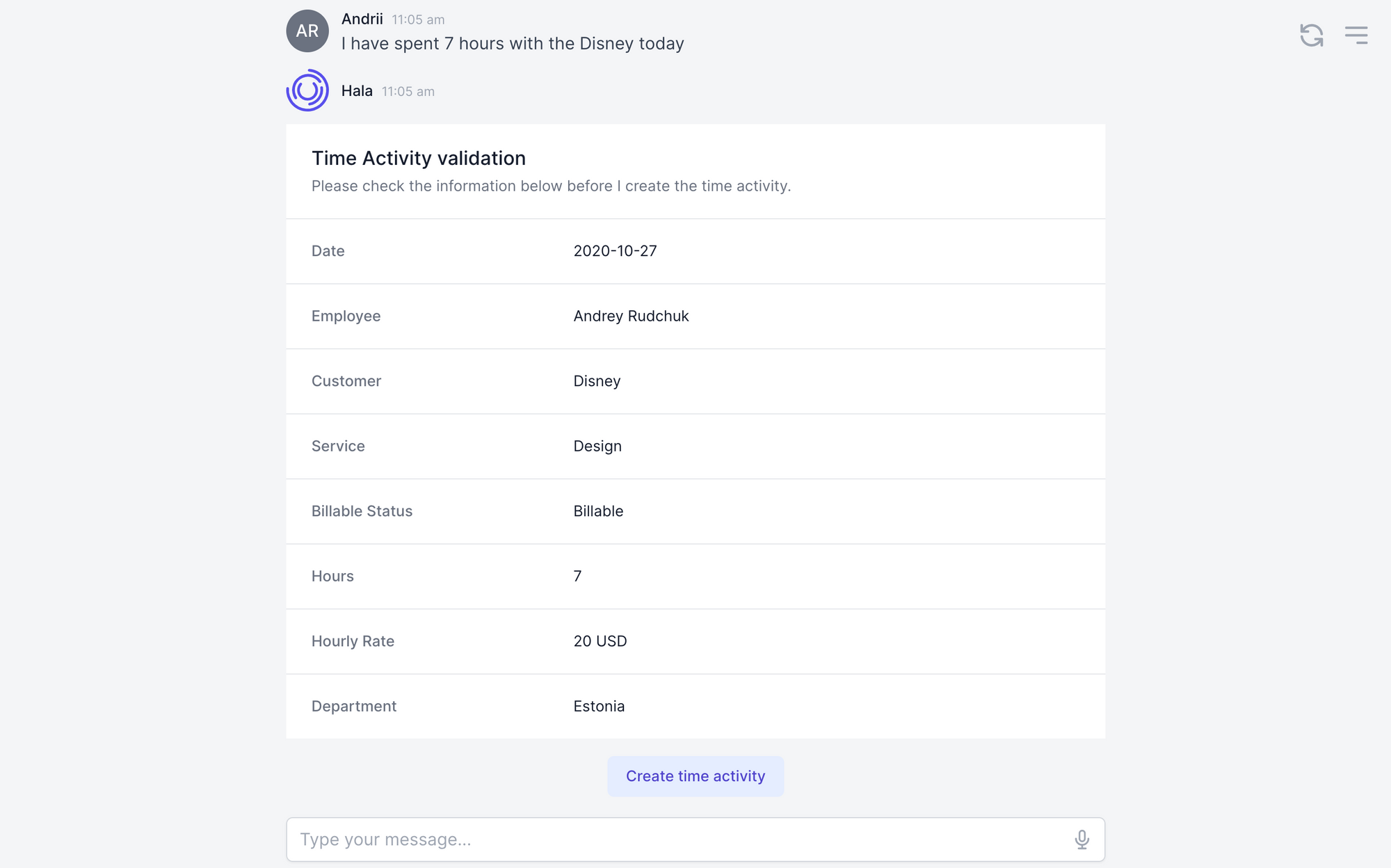Screen dimensions: 1391x868
Task: Click the Date value 2020-10-27
Action: click(615, 251)
